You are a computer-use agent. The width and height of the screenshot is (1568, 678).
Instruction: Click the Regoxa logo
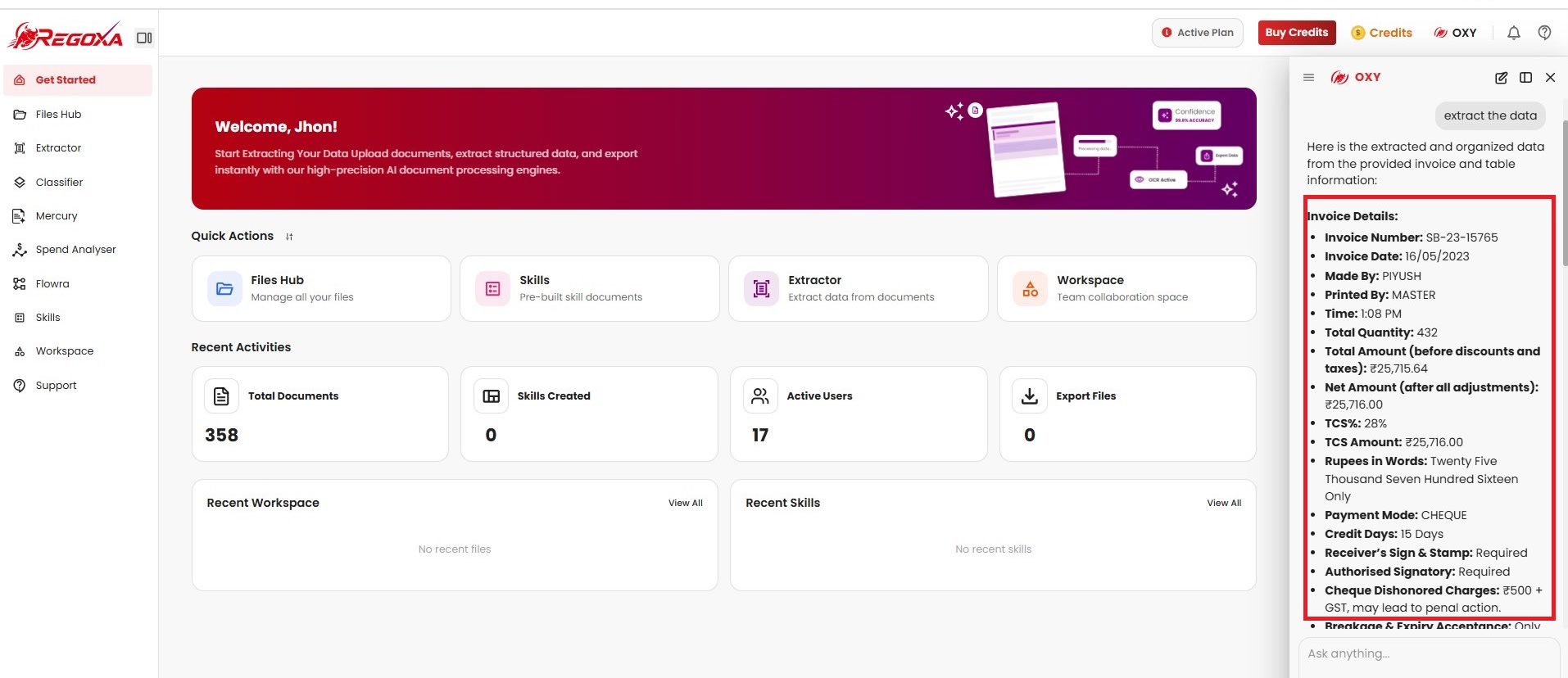(66, 36)
